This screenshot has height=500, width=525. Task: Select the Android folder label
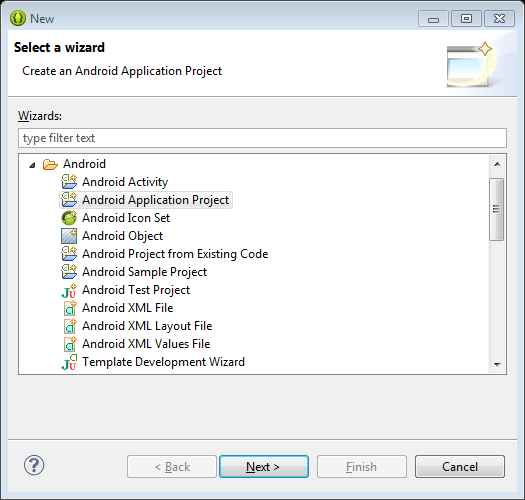click(x=84, y=164)
